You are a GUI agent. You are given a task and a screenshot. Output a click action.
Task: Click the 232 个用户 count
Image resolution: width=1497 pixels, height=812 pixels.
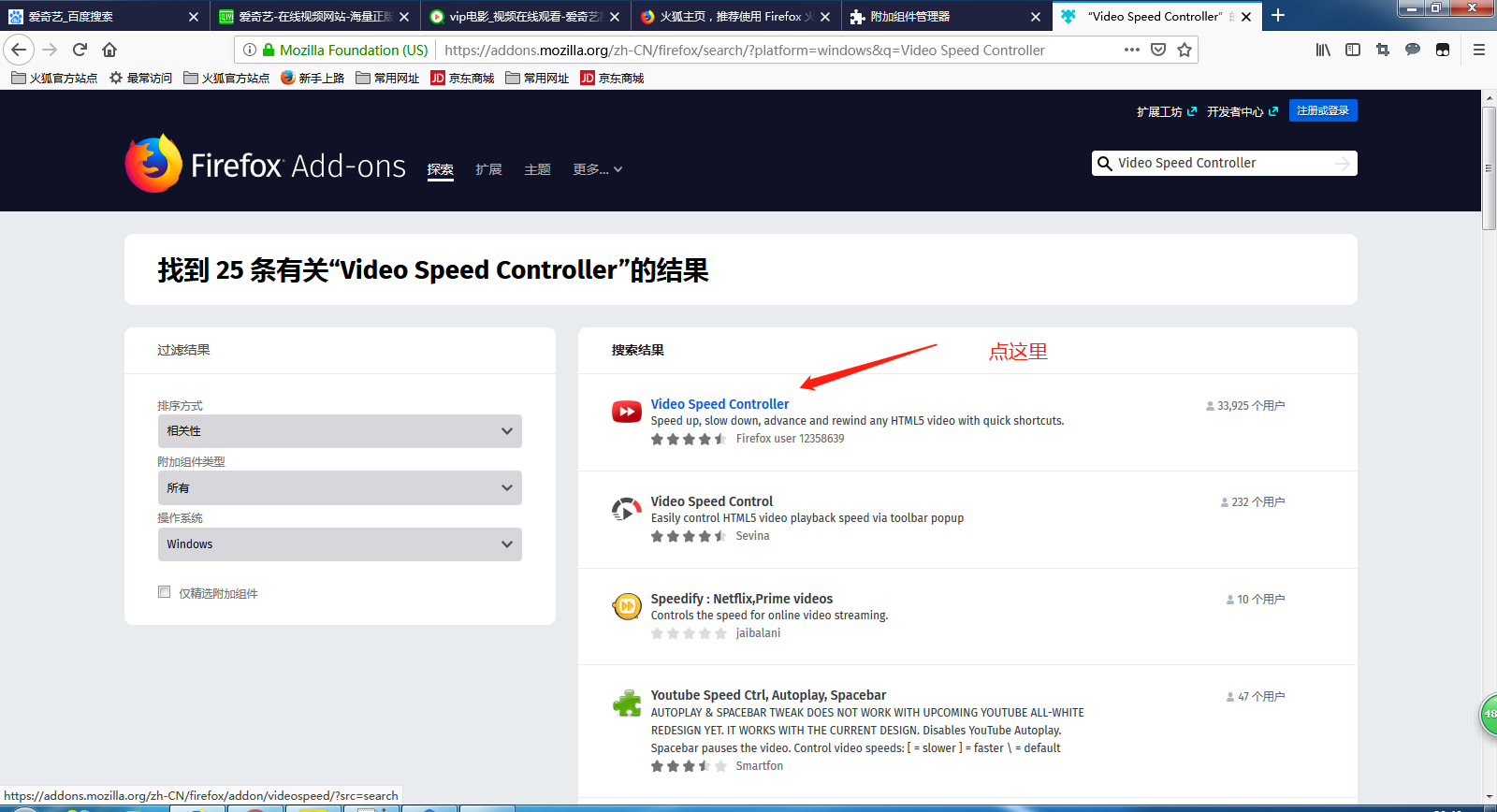click(1253, 502)
